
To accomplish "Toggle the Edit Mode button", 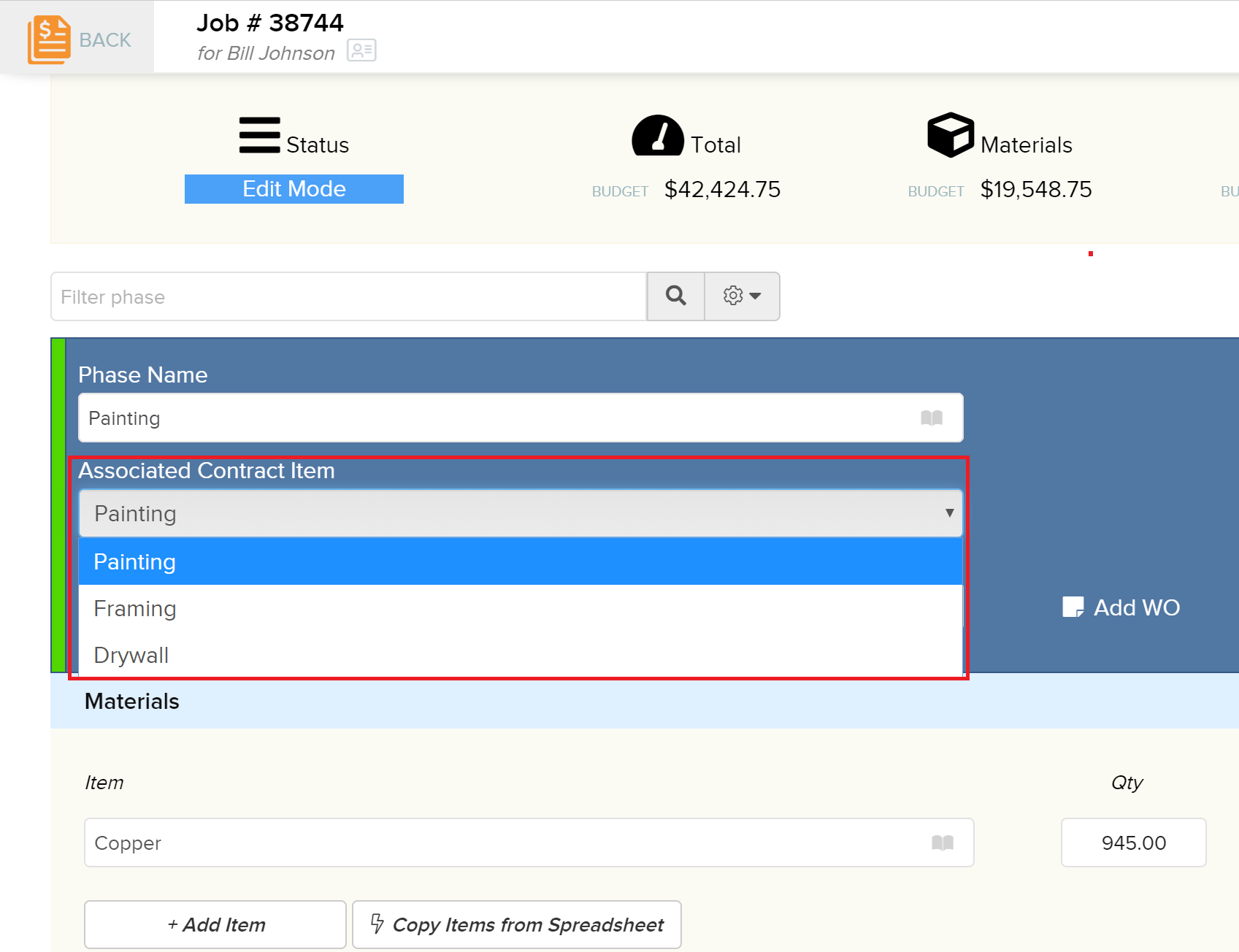I will click(x=294, y=189).
